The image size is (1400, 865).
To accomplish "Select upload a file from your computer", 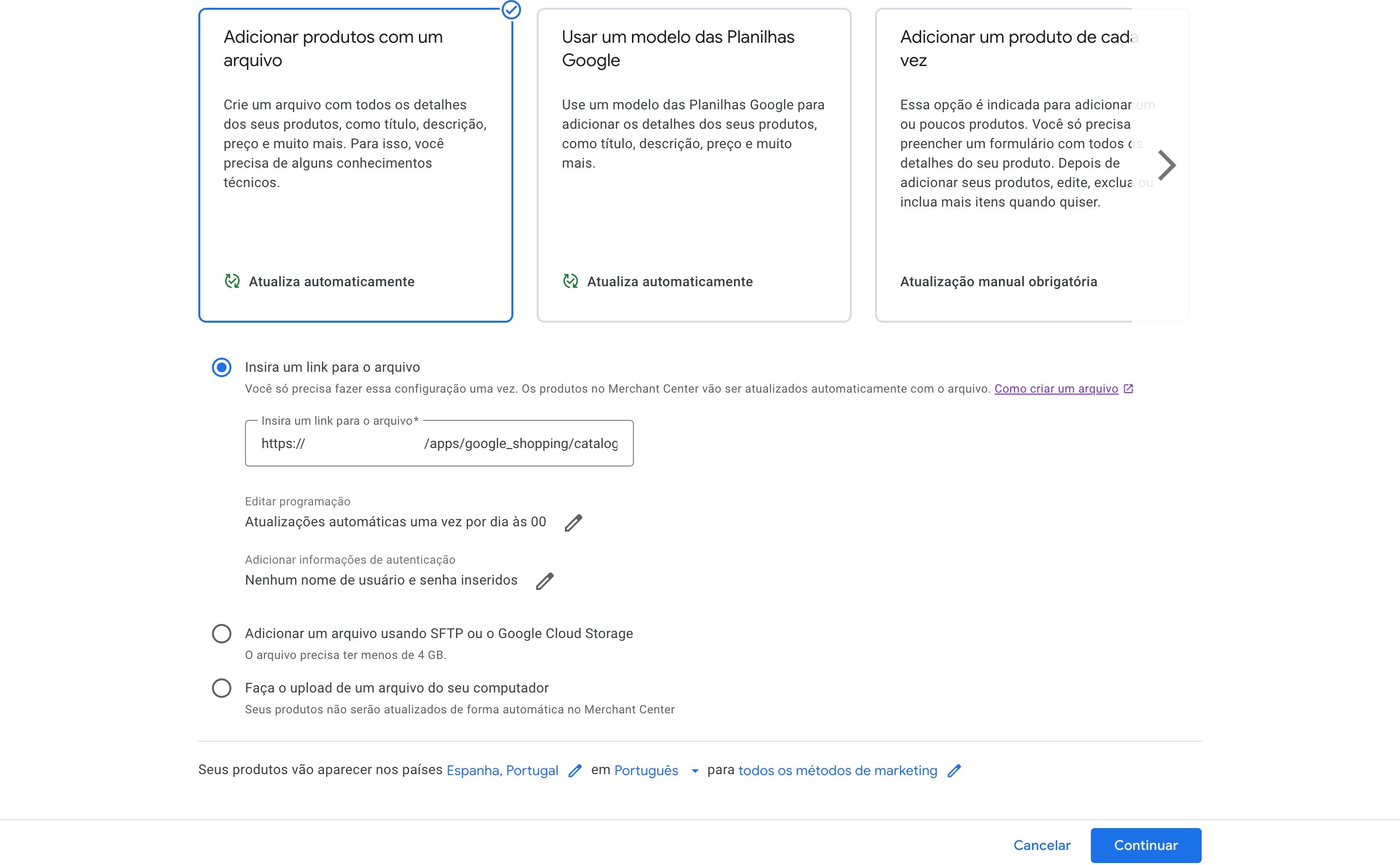I will coord(222,688).
